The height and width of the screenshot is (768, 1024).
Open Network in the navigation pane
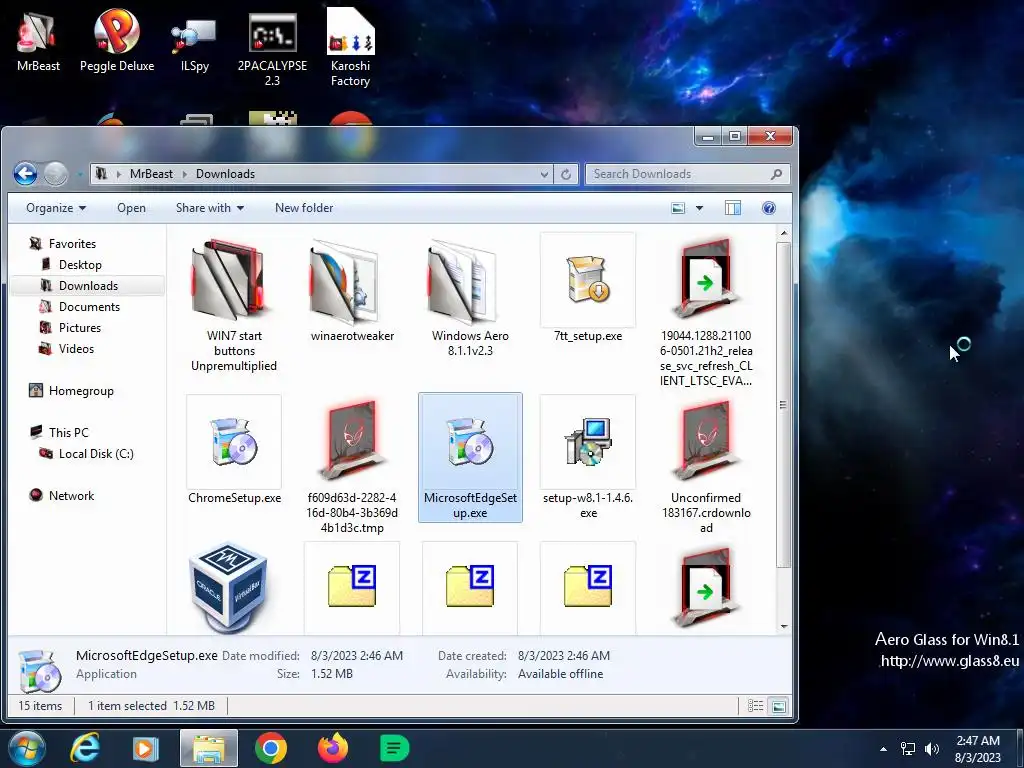click(71, 495)
